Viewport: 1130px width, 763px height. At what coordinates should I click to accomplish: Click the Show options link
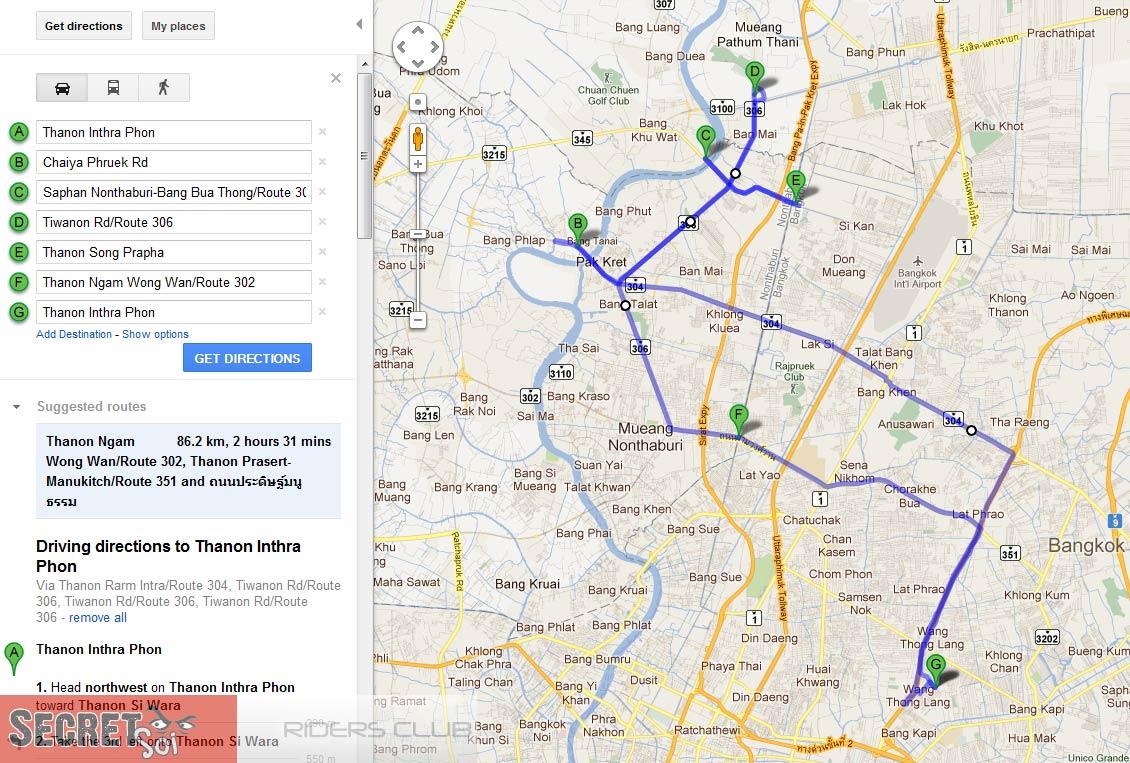click(x=155, y=334)
